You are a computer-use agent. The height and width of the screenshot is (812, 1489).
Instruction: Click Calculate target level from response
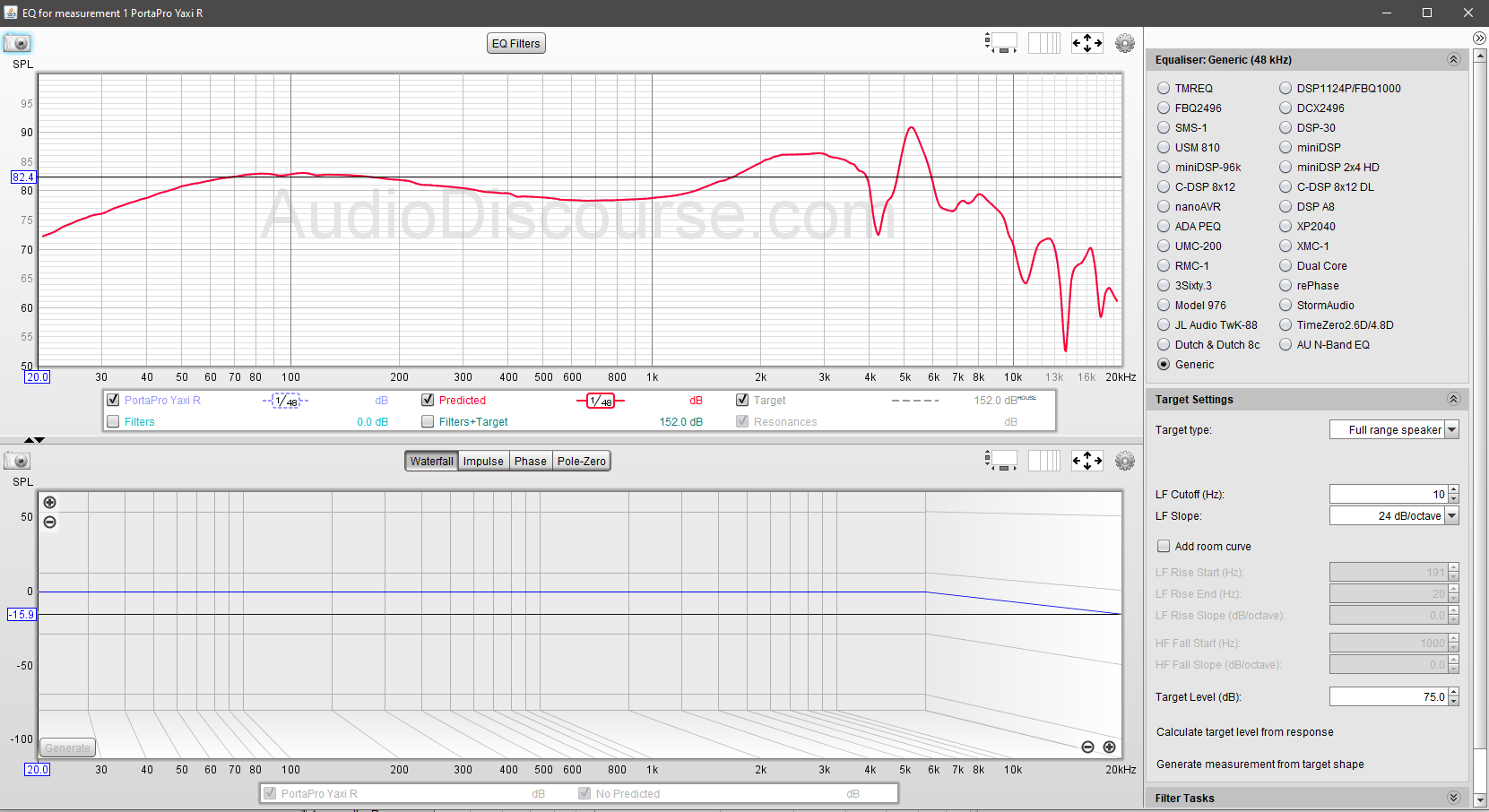1245,731
